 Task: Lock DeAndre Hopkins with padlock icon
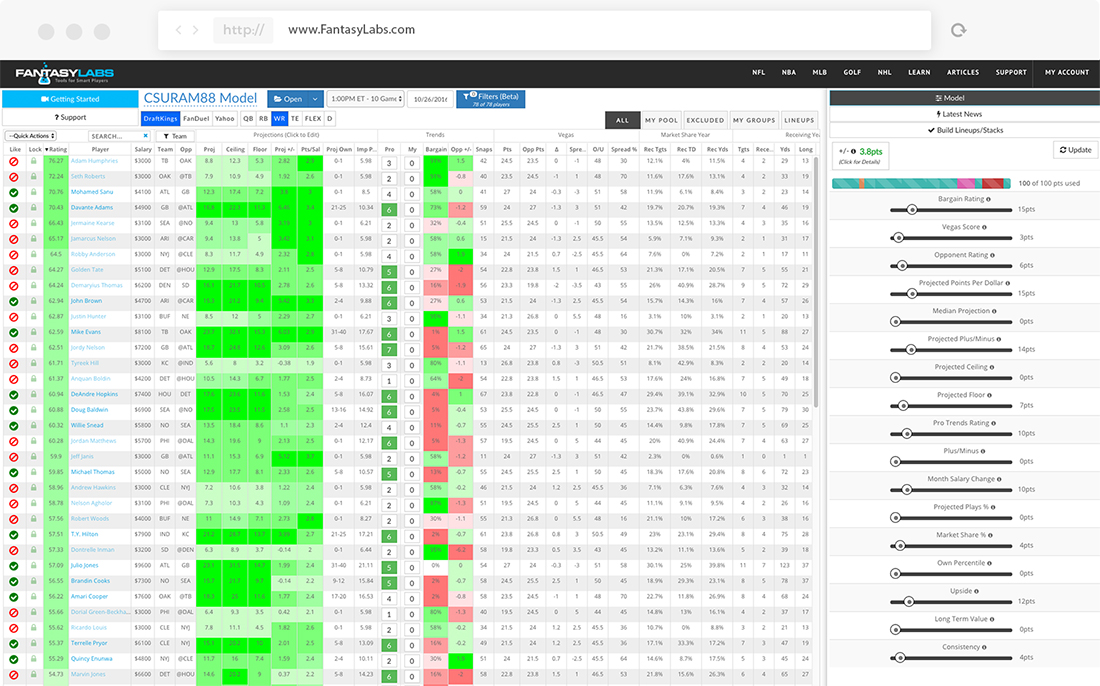tap(33, 394)
